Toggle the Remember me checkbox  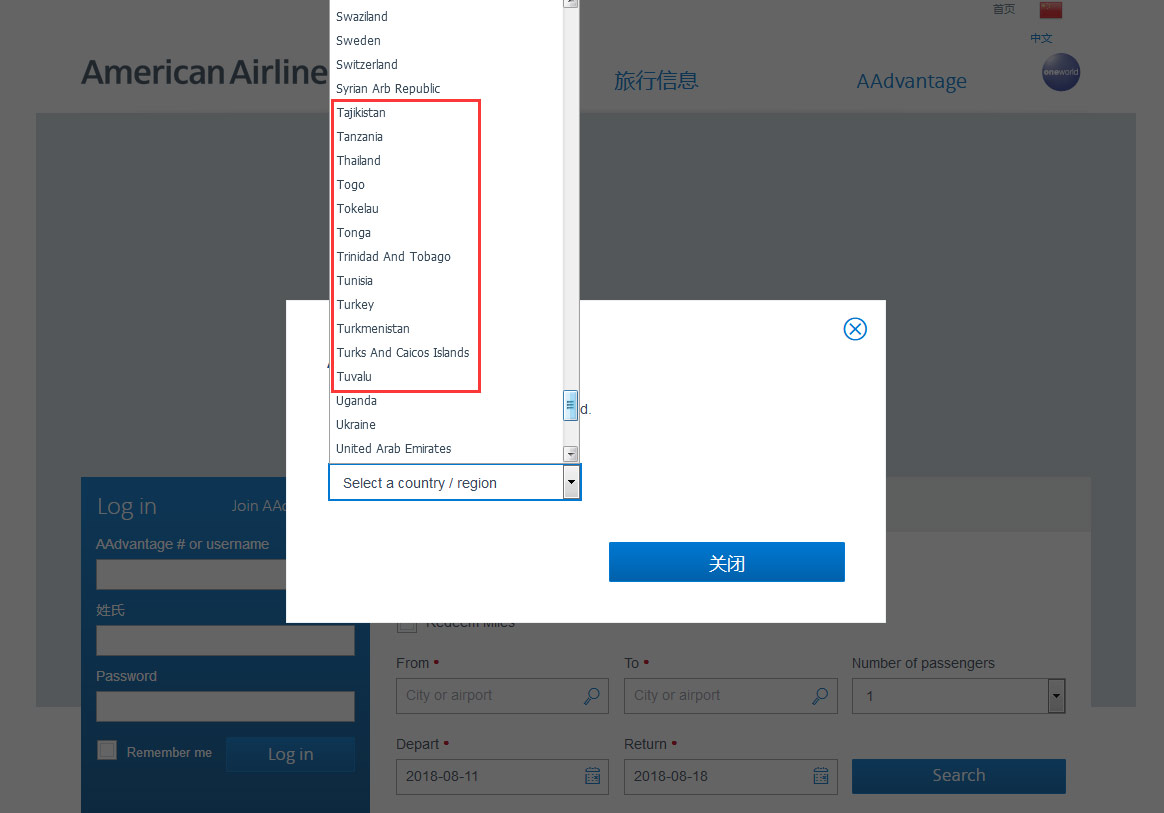coord(107,751)
